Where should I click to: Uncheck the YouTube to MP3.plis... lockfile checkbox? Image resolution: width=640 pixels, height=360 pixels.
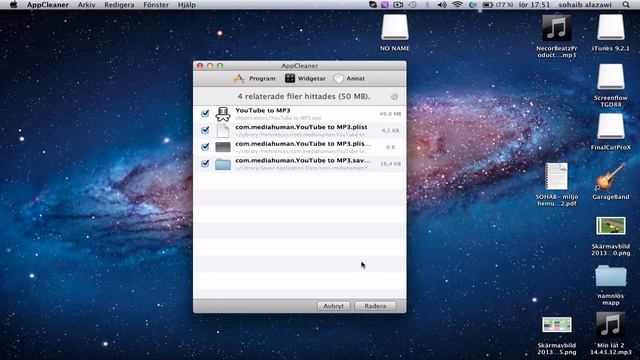tap(205, 147)
